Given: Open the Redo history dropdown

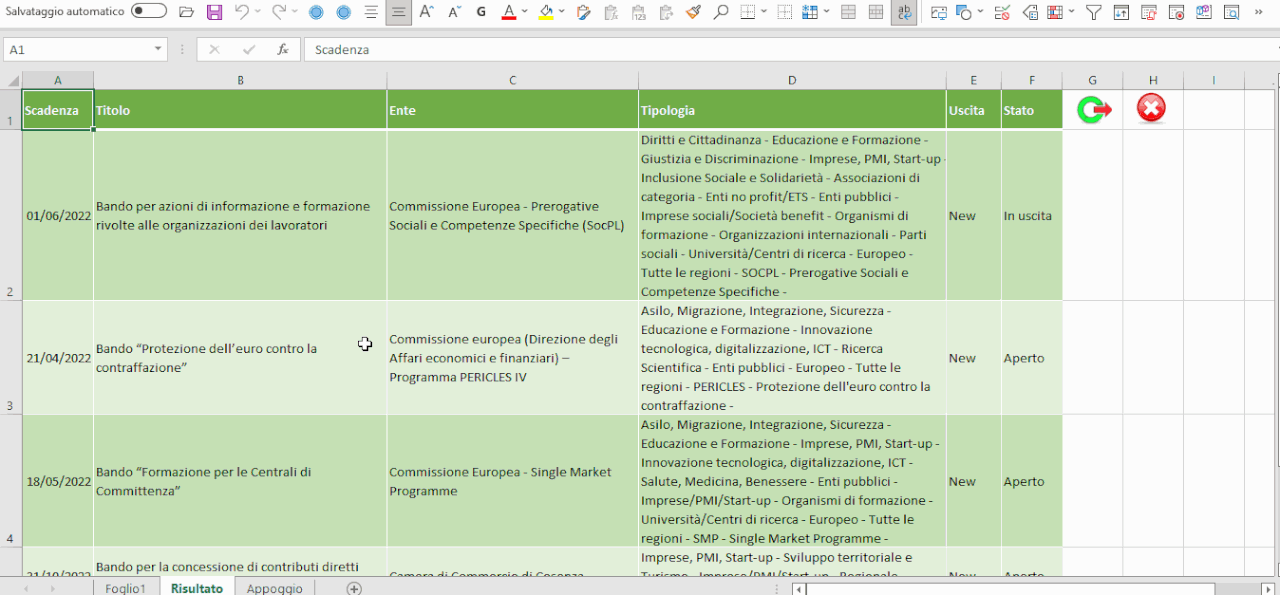Looking at the screenshot, I should pos(295,12).
